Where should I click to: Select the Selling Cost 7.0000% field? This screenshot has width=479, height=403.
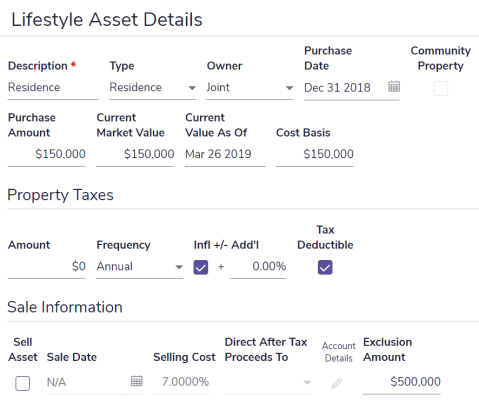click(181, 382)
